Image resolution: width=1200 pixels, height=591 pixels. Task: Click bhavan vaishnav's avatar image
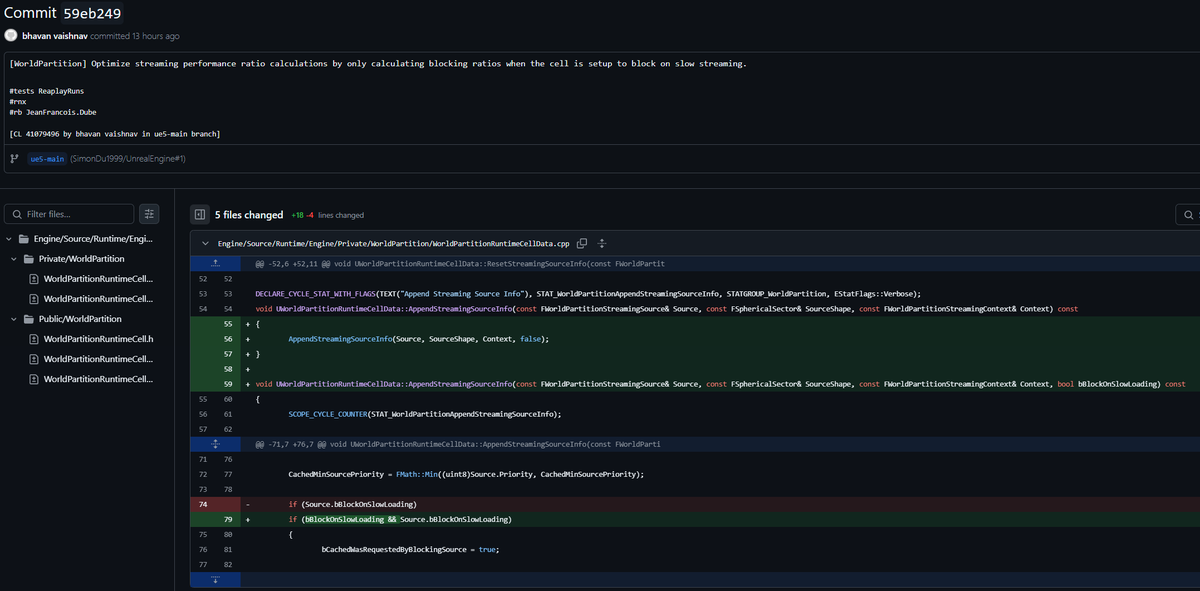click(x=11, y=36)
